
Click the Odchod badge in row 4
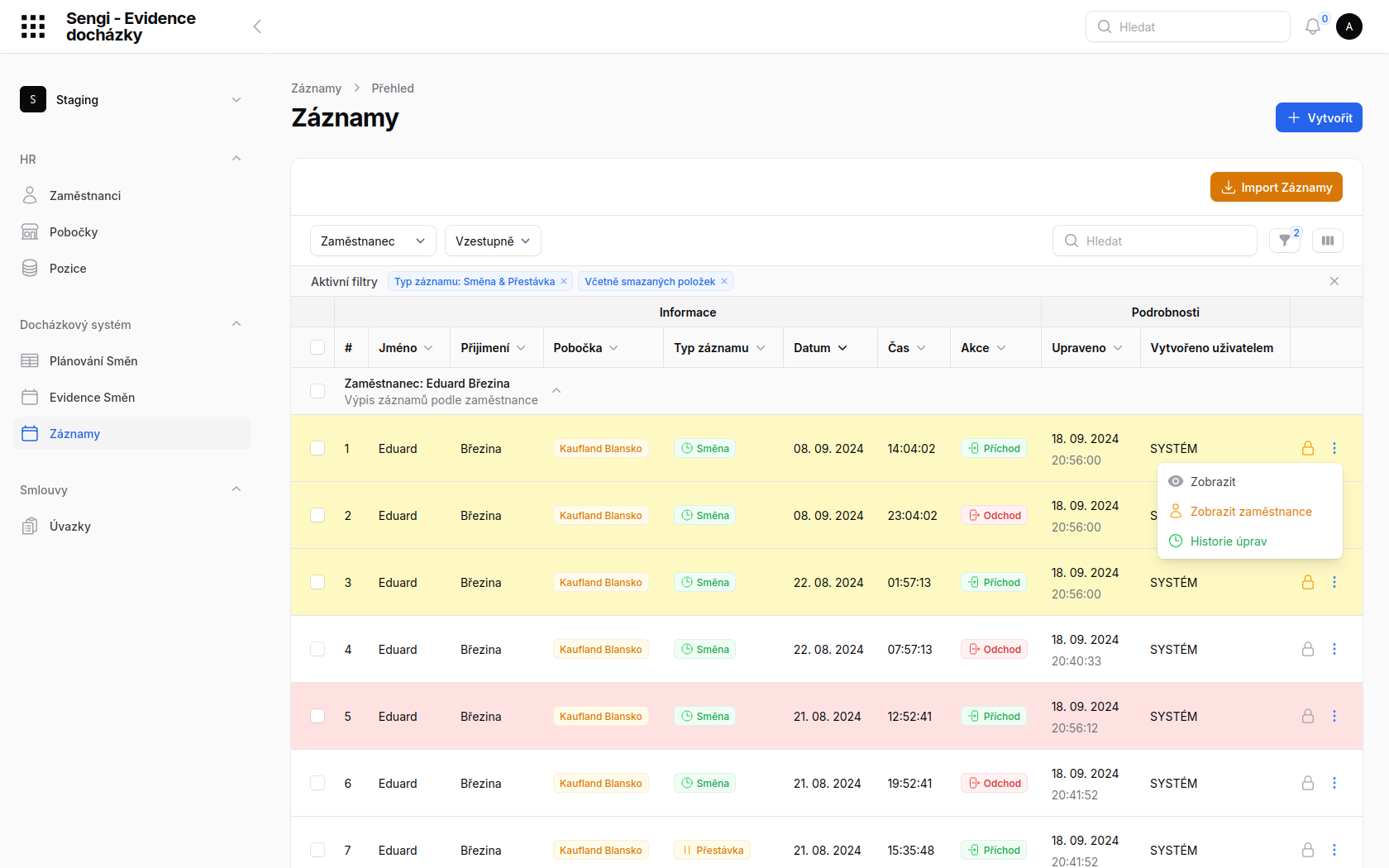[x=995, y=649]
